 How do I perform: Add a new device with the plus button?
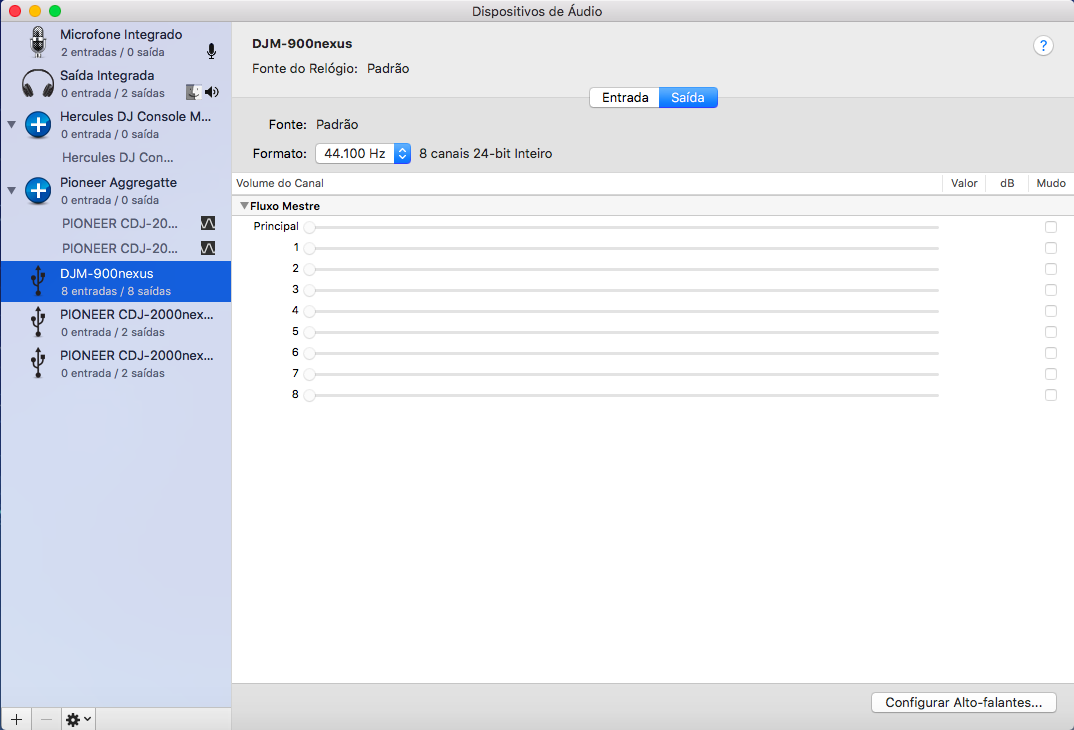pos(16,719)
